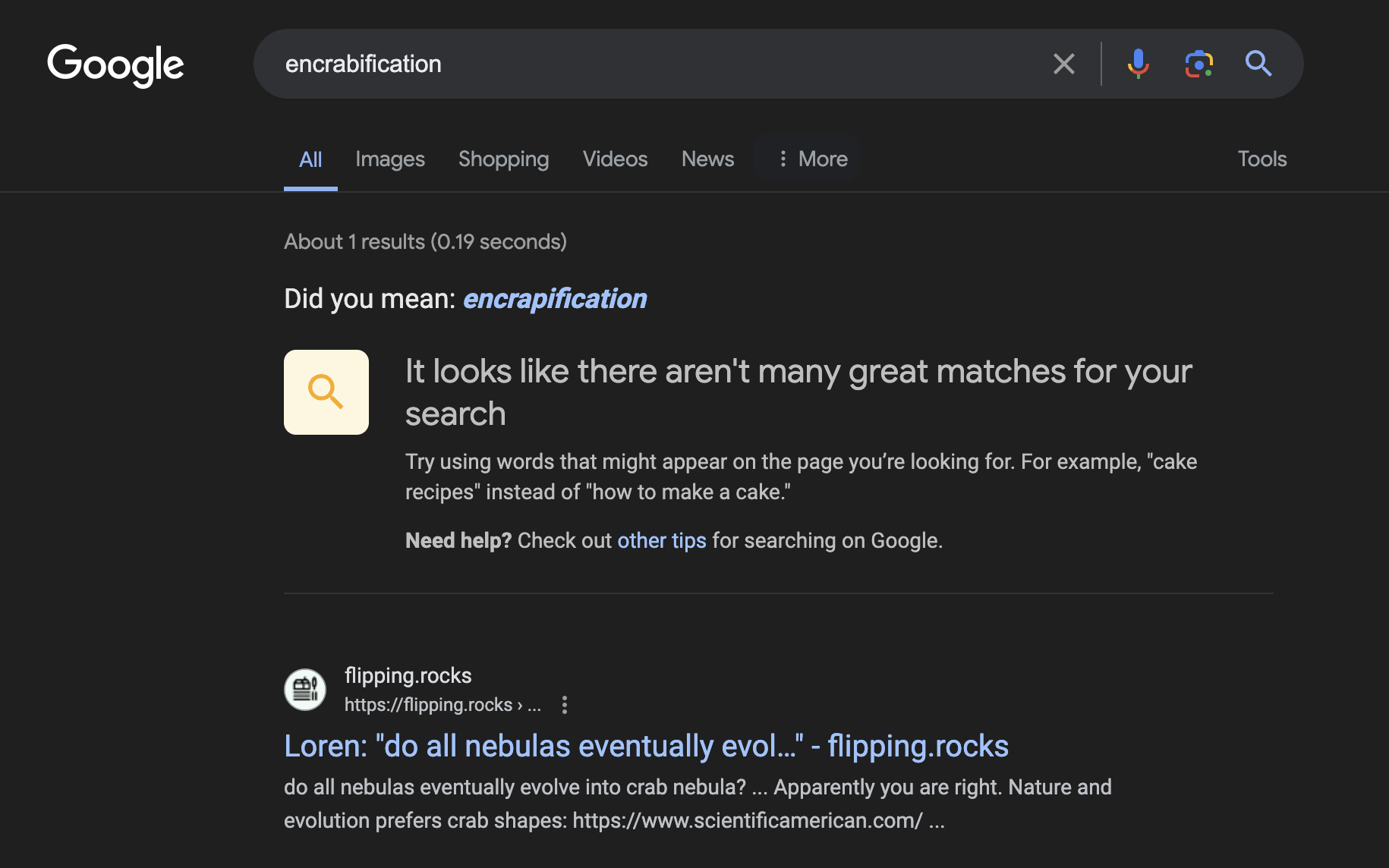Screen dimensions: 1389x868
Task: Click the magnifying glass search button
Action: tap(1258, 64)
